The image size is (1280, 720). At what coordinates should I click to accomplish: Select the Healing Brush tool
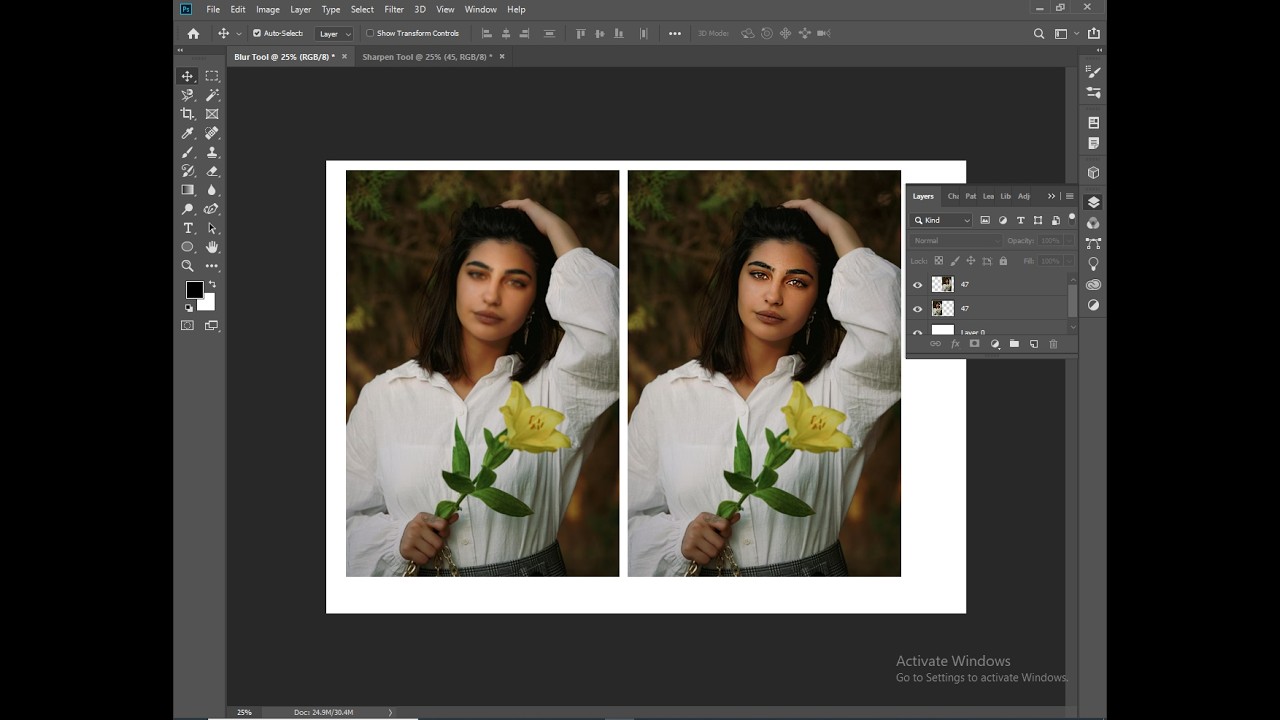[x=212, y=133]
